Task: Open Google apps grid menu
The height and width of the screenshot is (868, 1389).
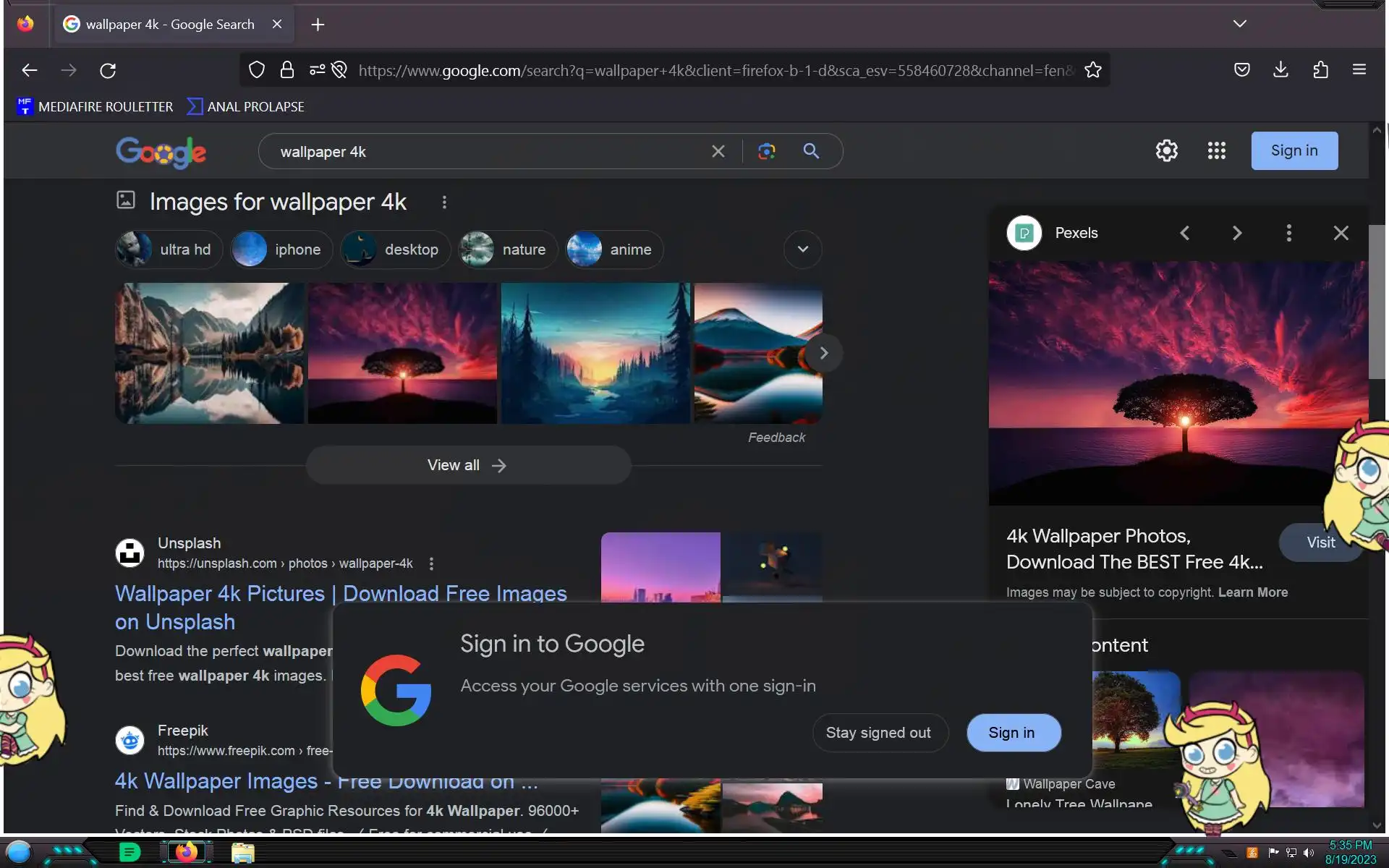Action: click(x=1216, y=150)
